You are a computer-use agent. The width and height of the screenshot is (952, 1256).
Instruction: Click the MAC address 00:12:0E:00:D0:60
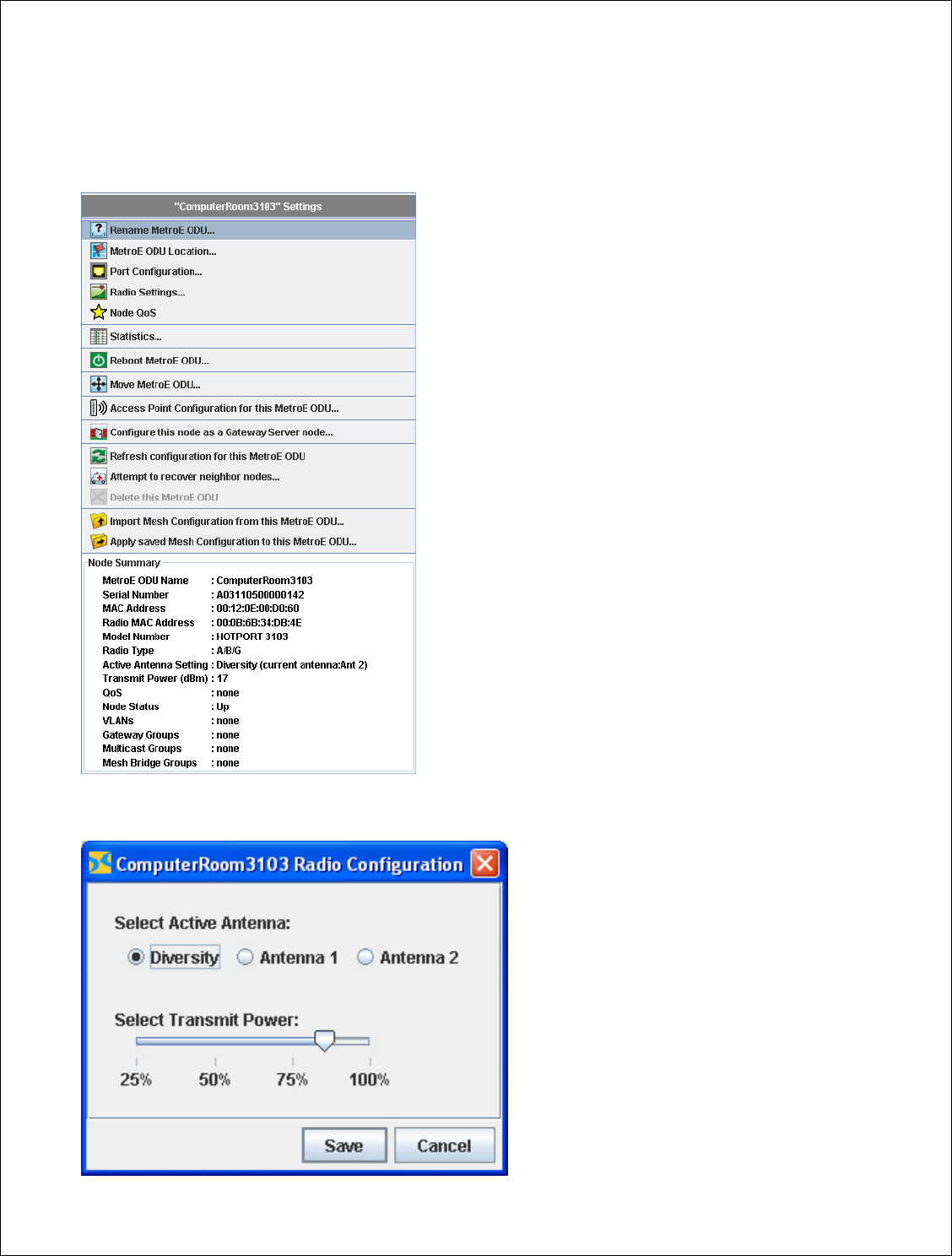257,609
